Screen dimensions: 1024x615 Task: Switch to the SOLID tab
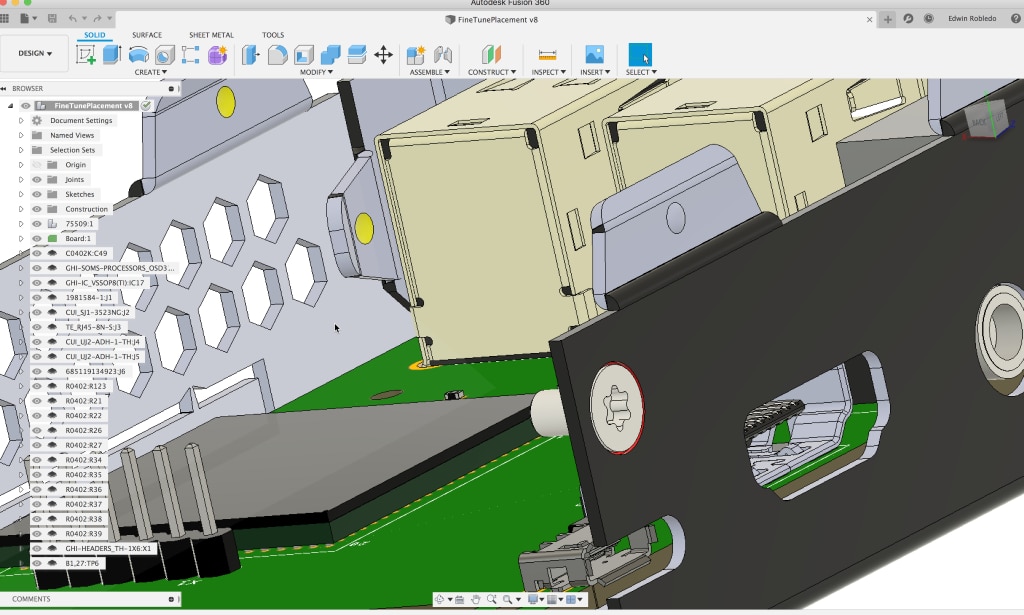[95, 35]
